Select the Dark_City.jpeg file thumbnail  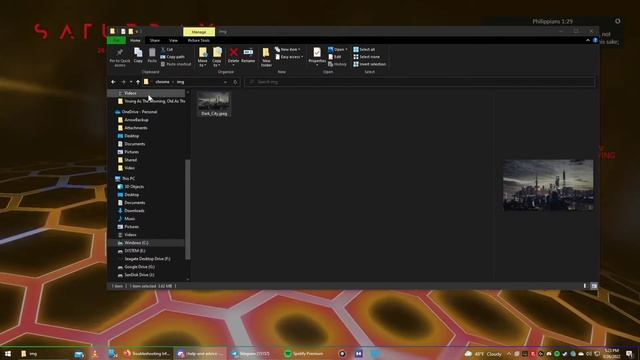click(x=214, y=104)
